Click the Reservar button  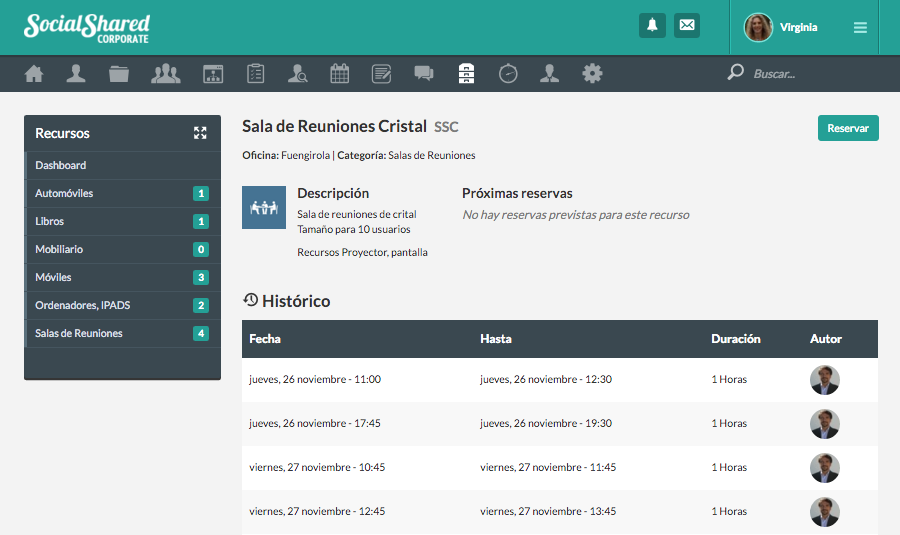point(848,128)
